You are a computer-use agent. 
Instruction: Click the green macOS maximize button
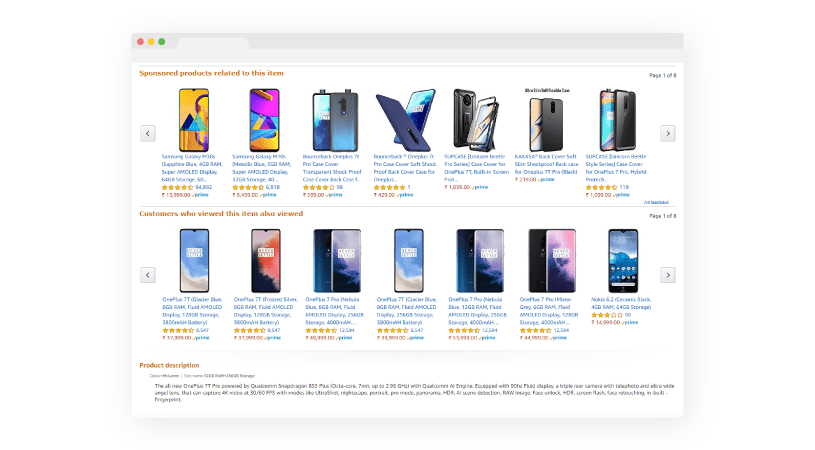click(x=162, y=42)
